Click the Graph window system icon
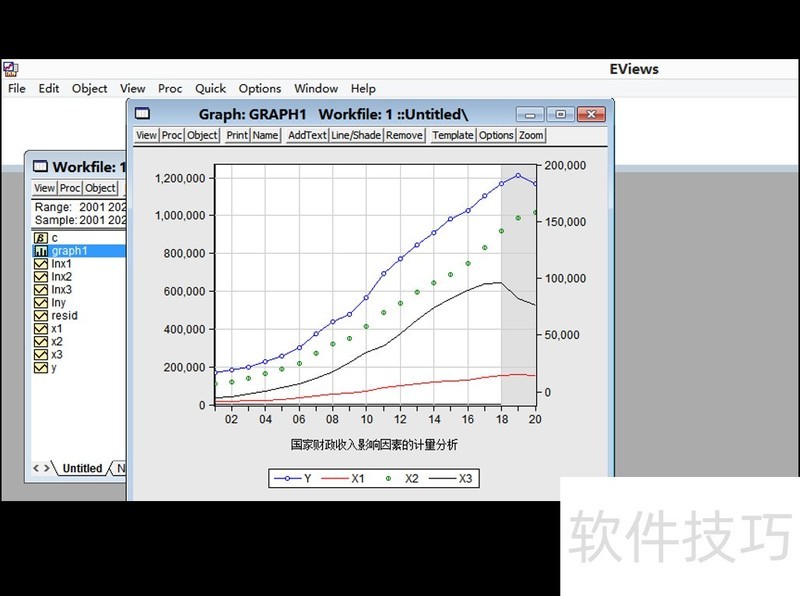 142,113
